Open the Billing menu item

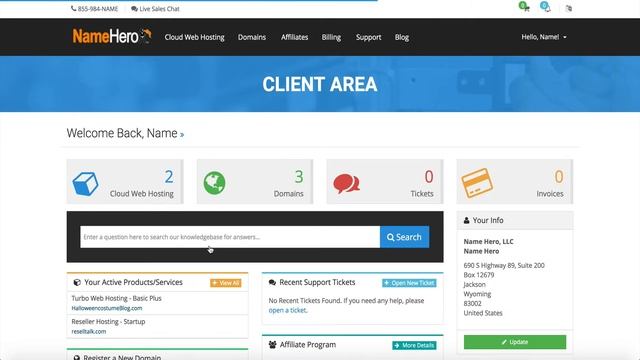[x=331, y=37]
